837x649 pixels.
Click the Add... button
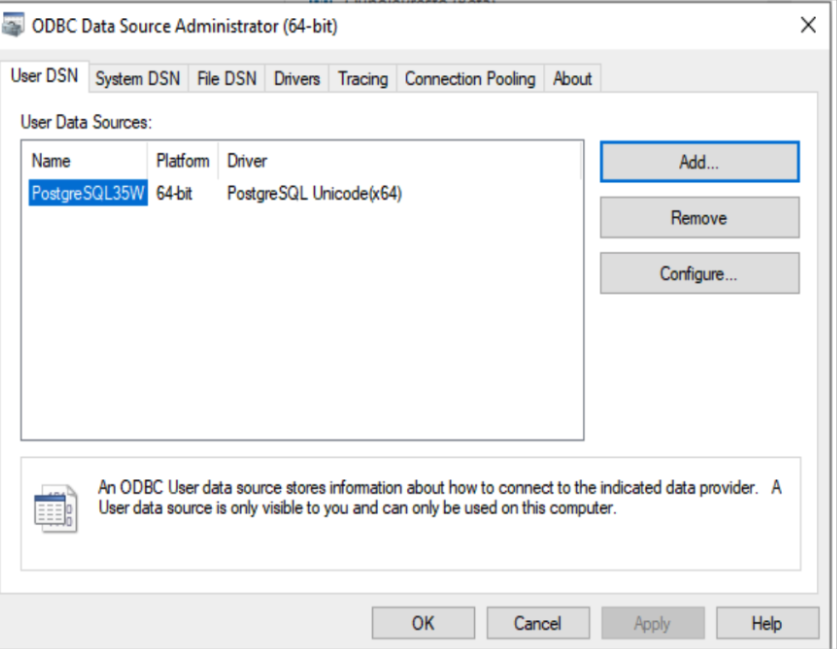pyautogui.click(x=699, y=162)
